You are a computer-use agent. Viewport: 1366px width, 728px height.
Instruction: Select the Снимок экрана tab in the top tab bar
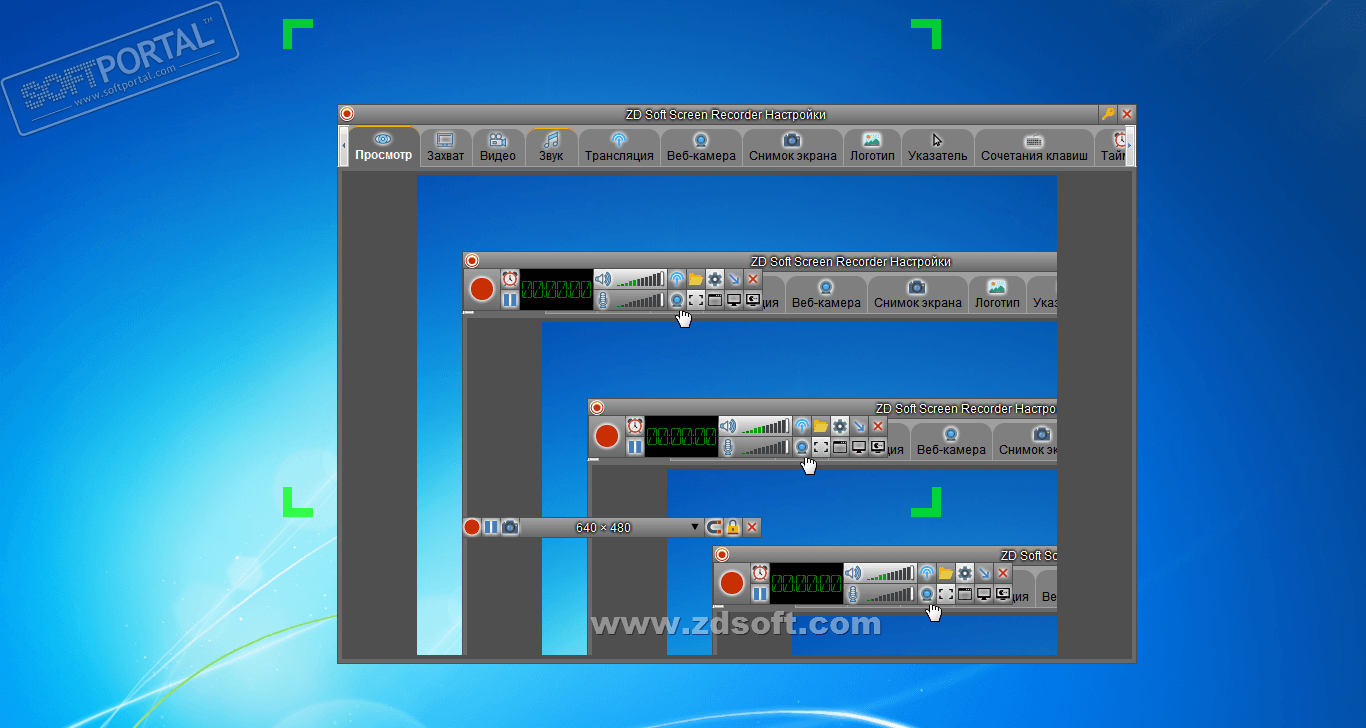(x=792, y=146)
